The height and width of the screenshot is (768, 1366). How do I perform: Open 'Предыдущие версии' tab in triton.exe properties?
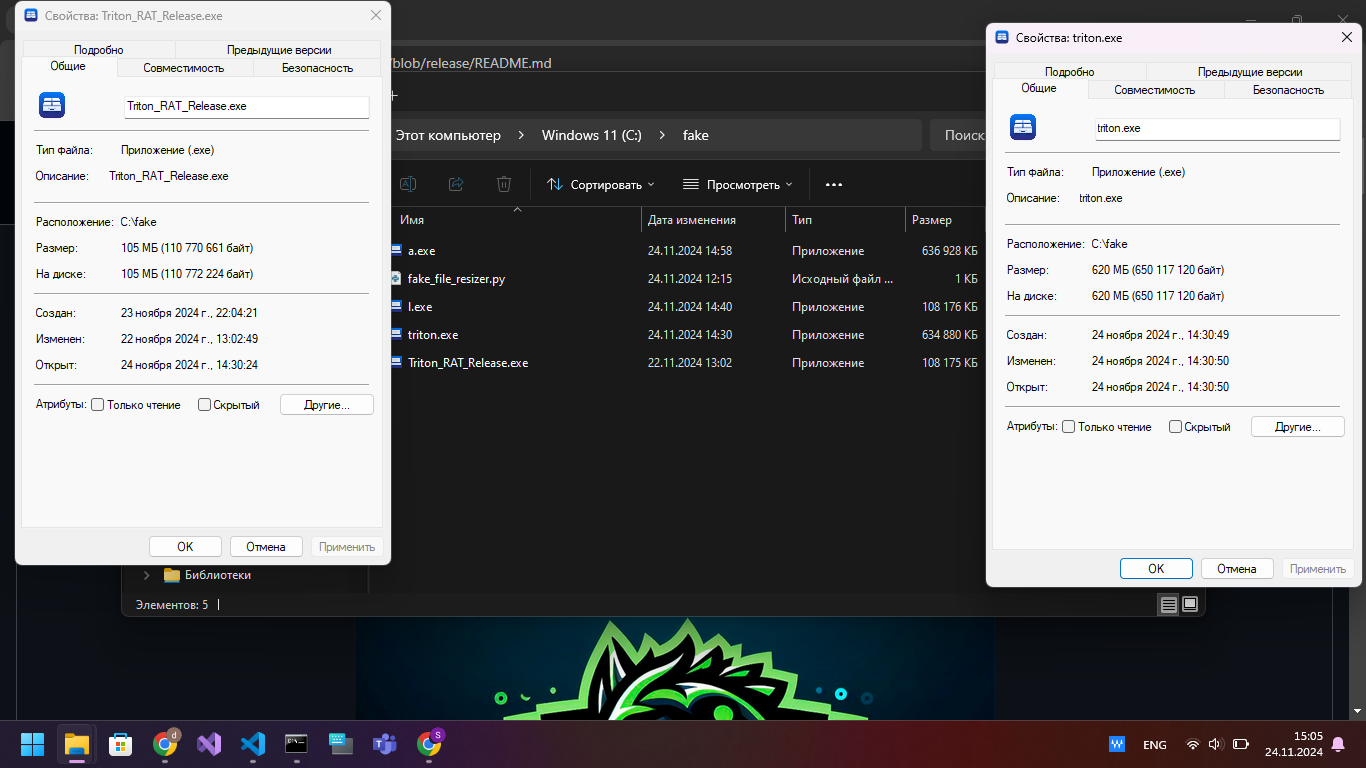[1250, 72]
